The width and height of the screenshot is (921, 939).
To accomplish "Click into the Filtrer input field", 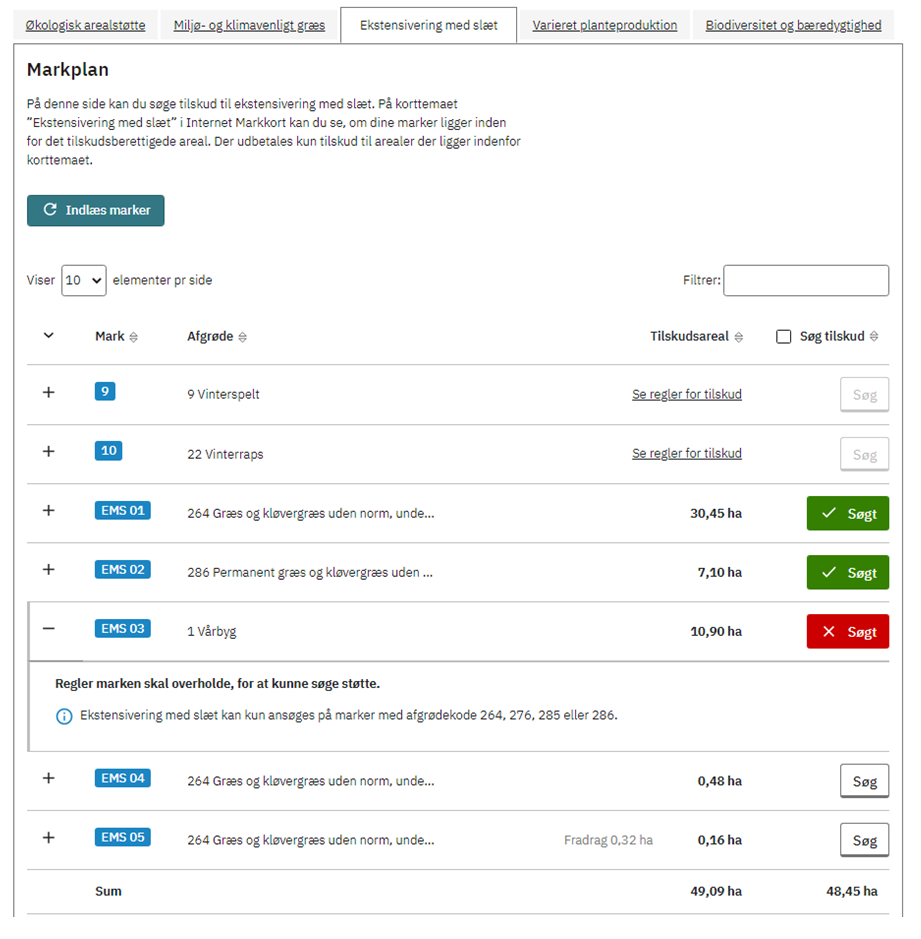I will coord(805,280).
